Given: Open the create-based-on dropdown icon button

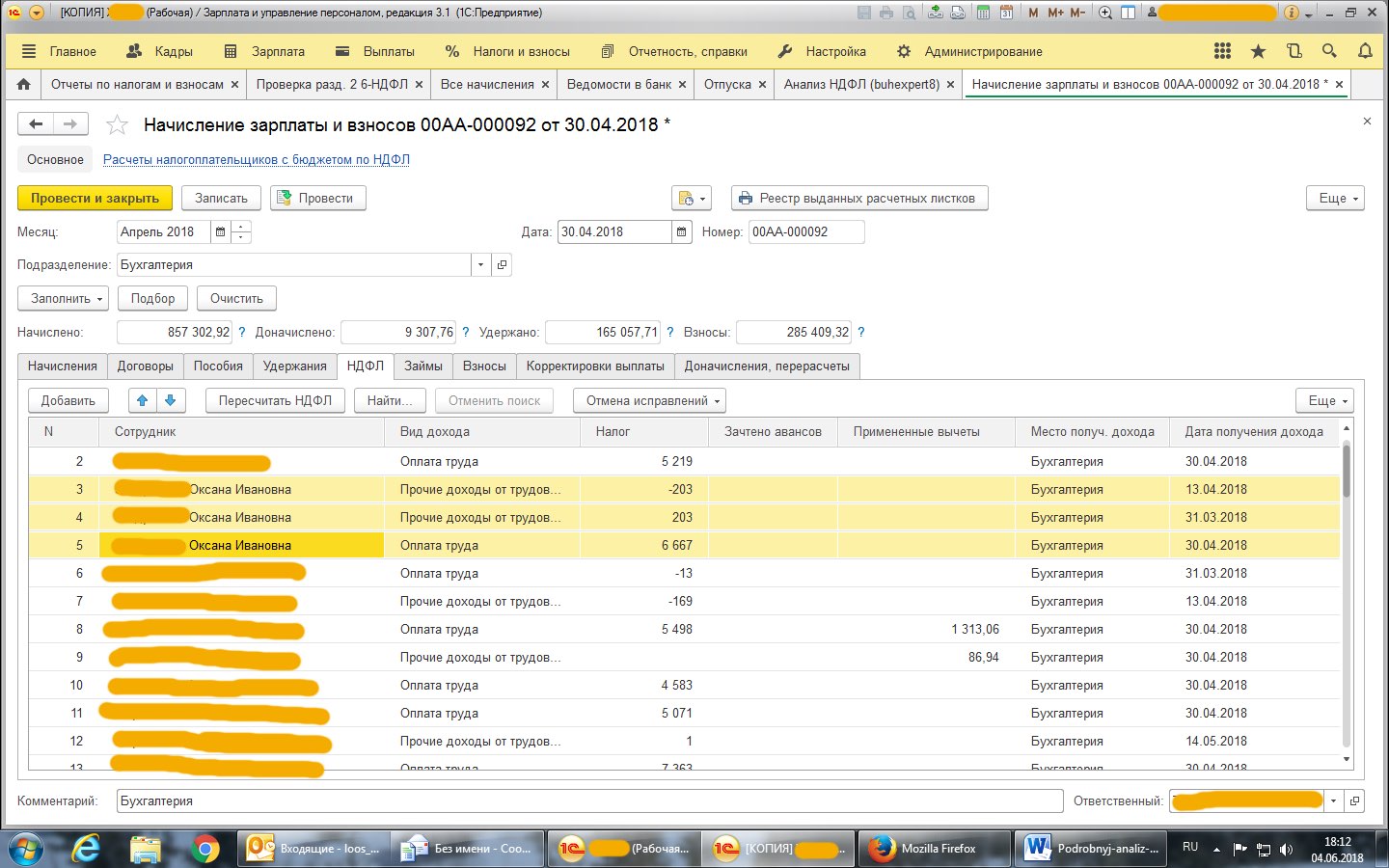Looking at the screenshot, I should click(x=692, y=198).
